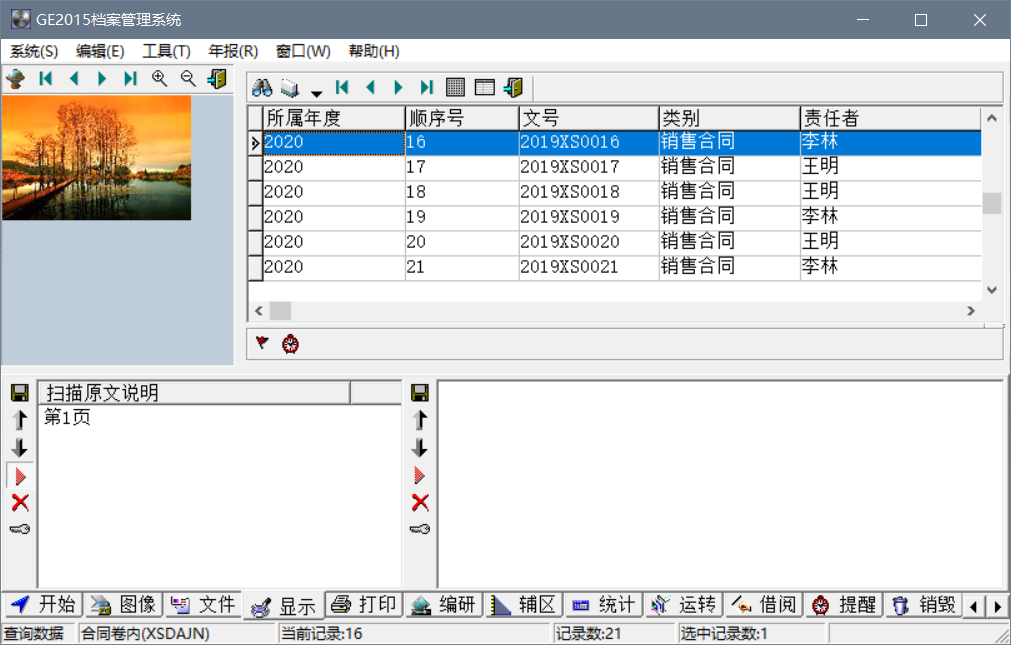
Task: Jump to last record in table toolbar
Action: pyautogui.click(x=427, y=87)
